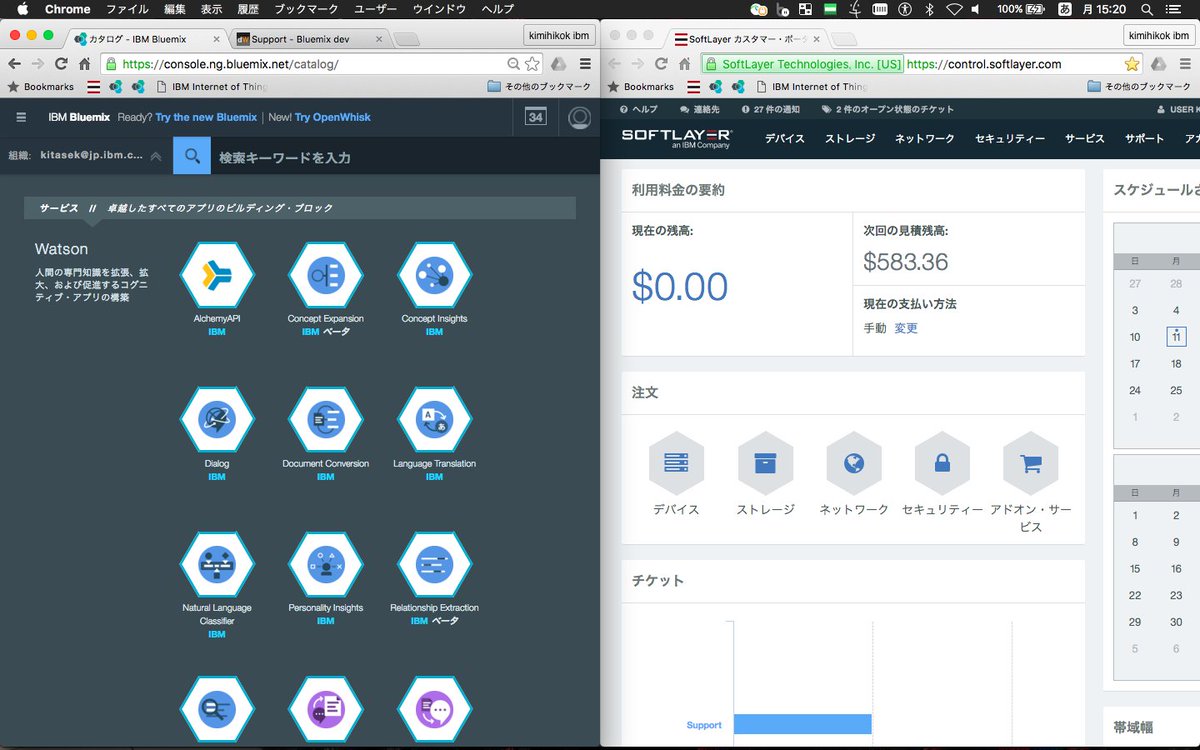Viewport: 1200px width, 750px height.
Task: Open the デバイス menu in SoftLayer navigation
Action: 785,139
